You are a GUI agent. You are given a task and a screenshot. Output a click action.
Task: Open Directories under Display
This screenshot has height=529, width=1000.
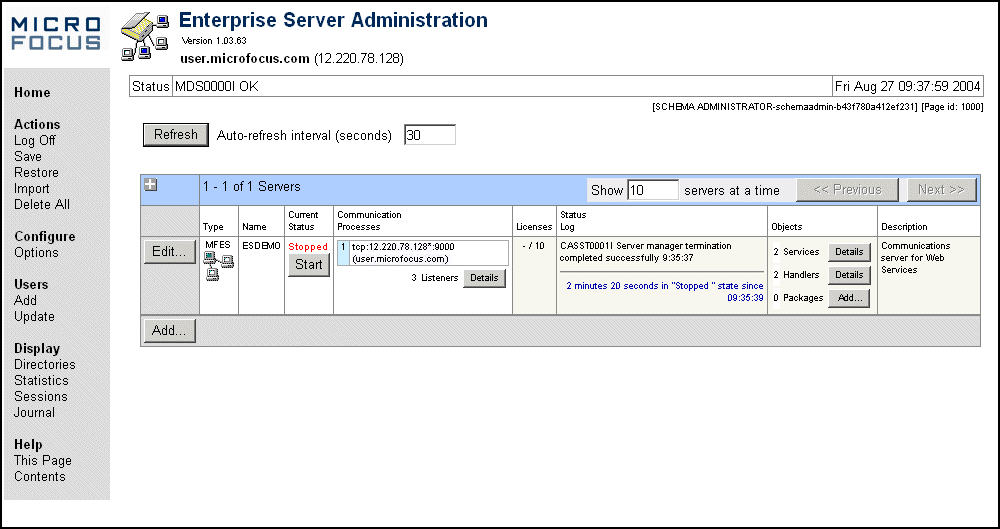[x=45, y=364]
